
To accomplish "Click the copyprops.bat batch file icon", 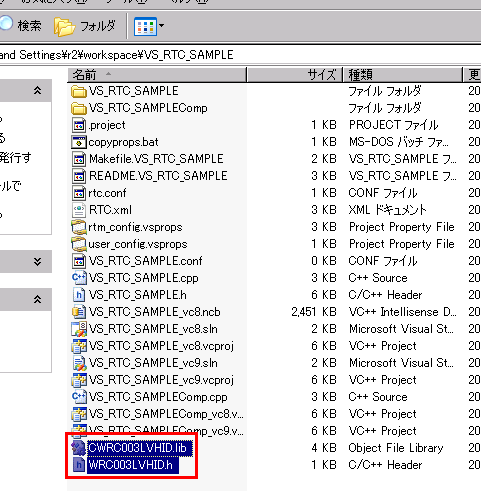I will tap(79, 142).
